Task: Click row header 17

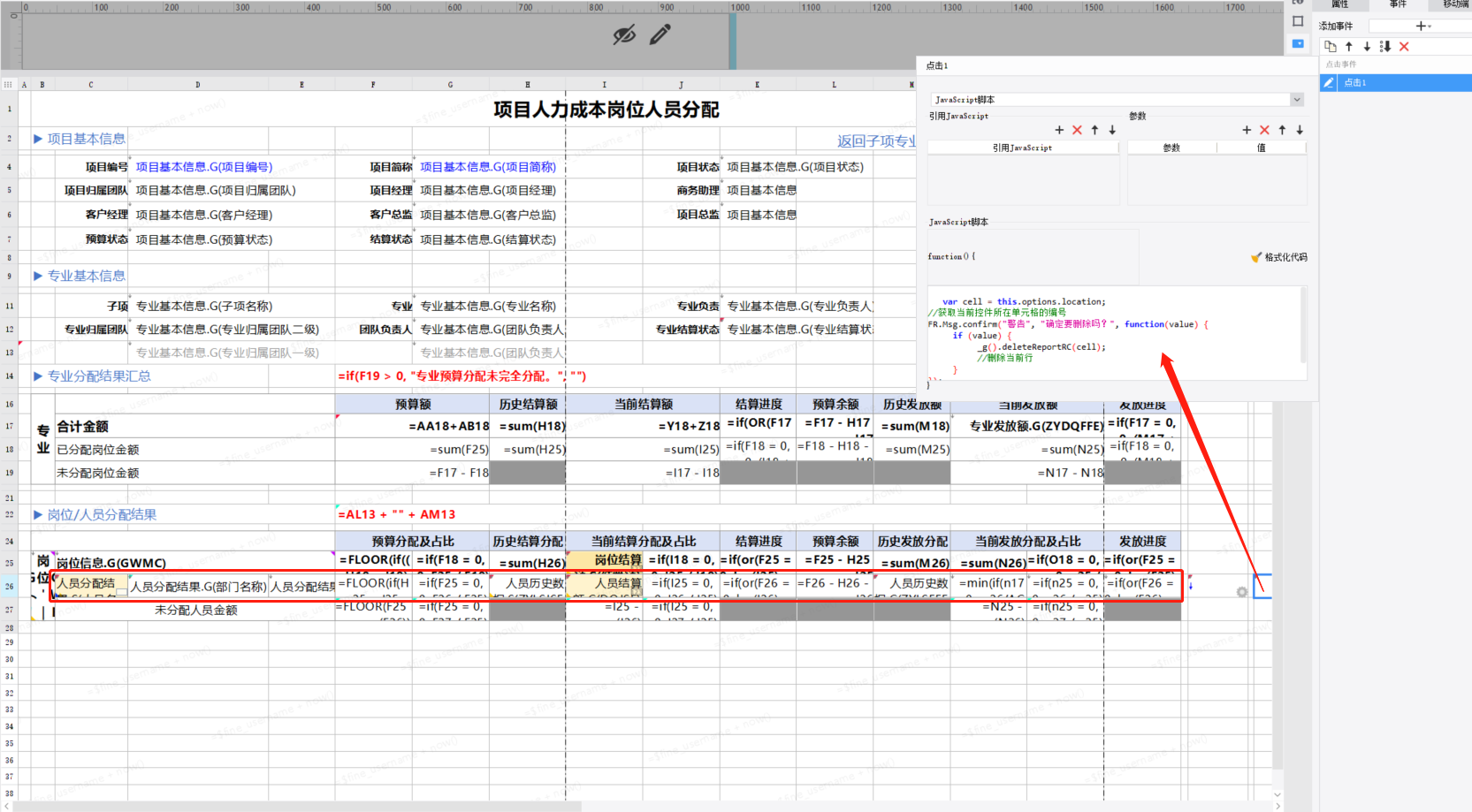Action: pyautogui.click(x=9, y=426)
